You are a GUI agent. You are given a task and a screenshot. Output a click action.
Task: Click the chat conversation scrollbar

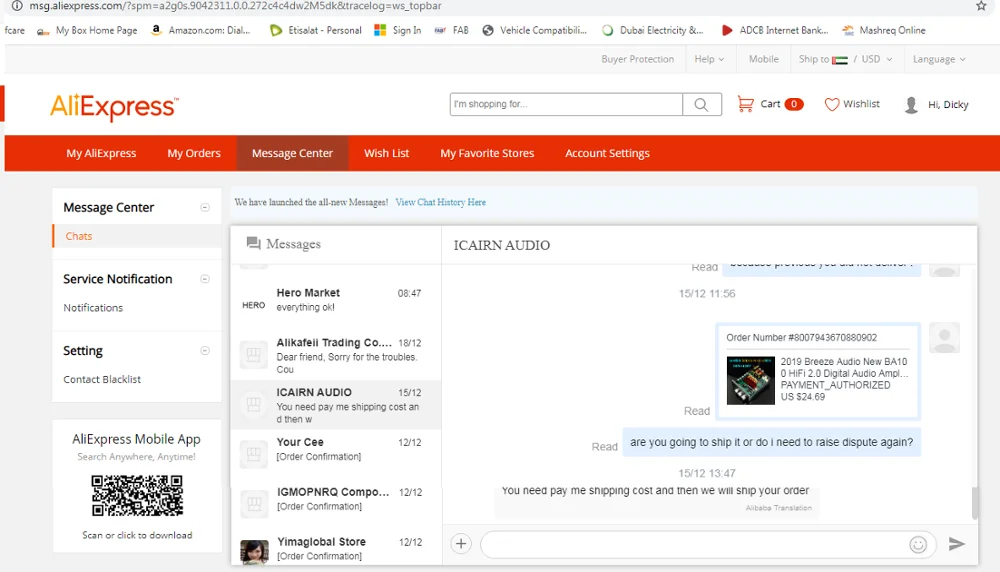pos(974,502)
